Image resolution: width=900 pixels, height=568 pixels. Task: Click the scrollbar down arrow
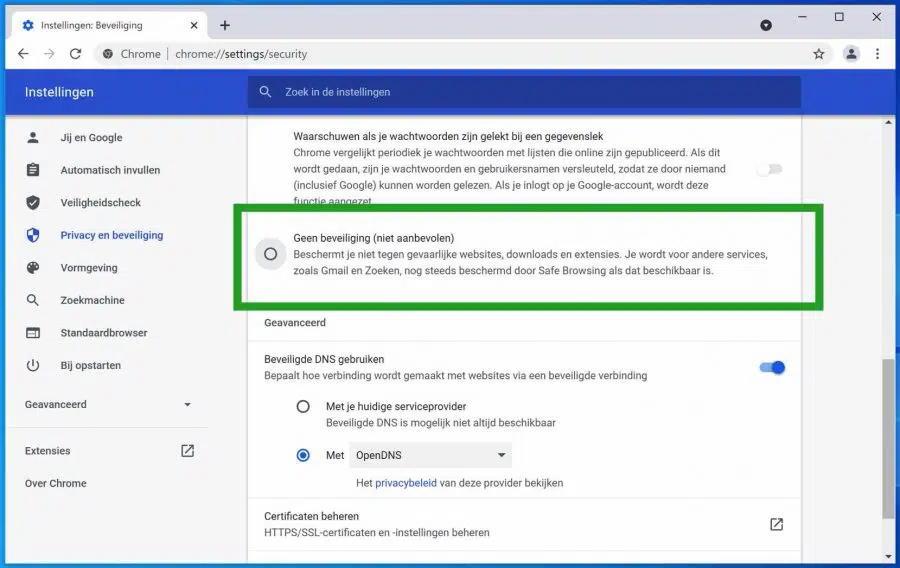[x=889, y=557]
